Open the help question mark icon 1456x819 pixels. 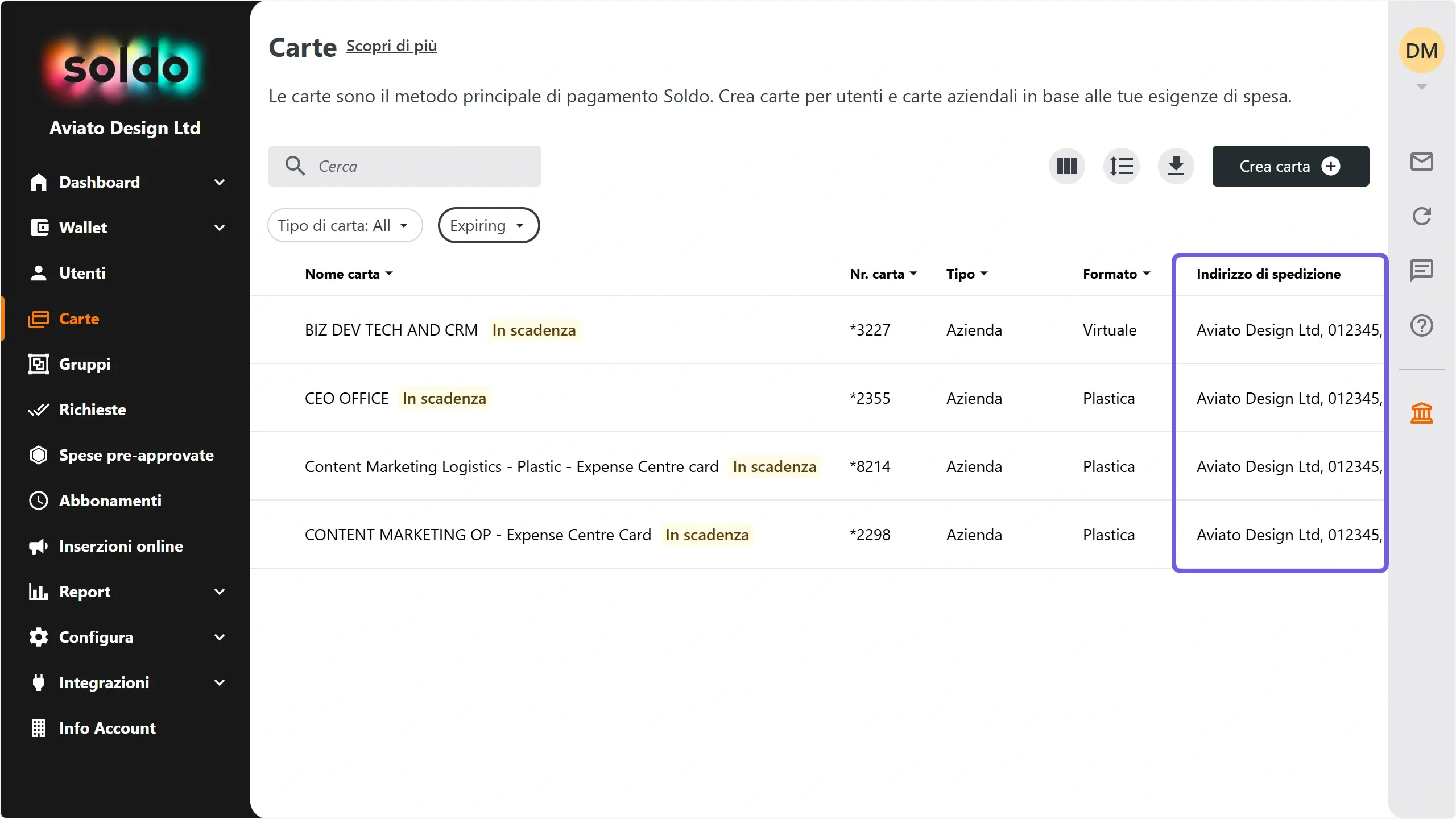pyautogui.click(x=1421, y=325)
